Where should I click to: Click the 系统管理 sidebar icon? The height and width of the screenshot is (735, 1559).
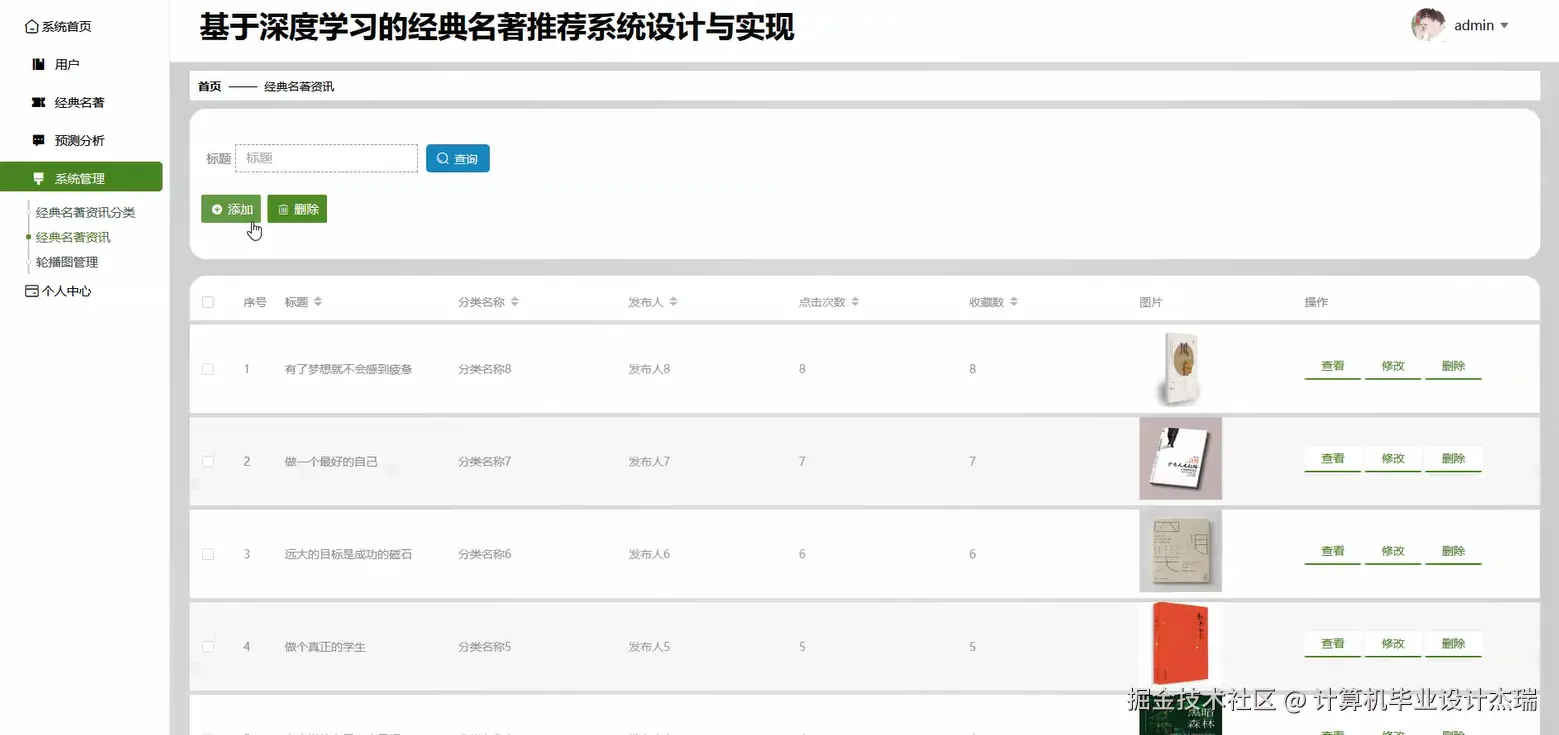[x=39, y=178]
